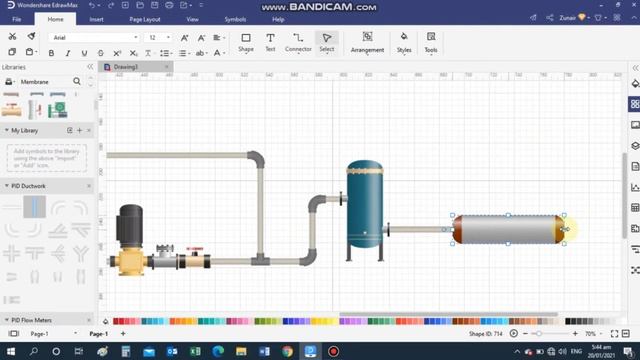Image resolution: width=640 pixels, height=360 pixels.
Task: Expand the PID Flow Meters section
Action: (7, 320)
